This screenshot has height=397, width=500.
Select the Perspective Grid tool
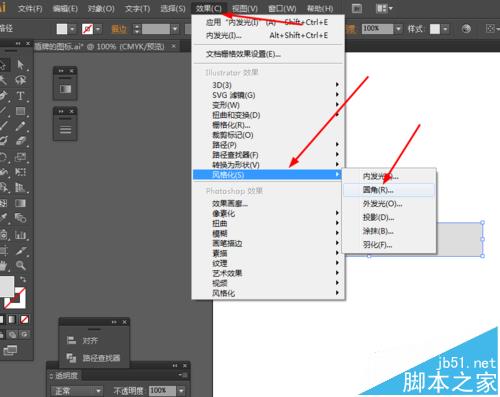pyautogui.click(x=21, y=188)
